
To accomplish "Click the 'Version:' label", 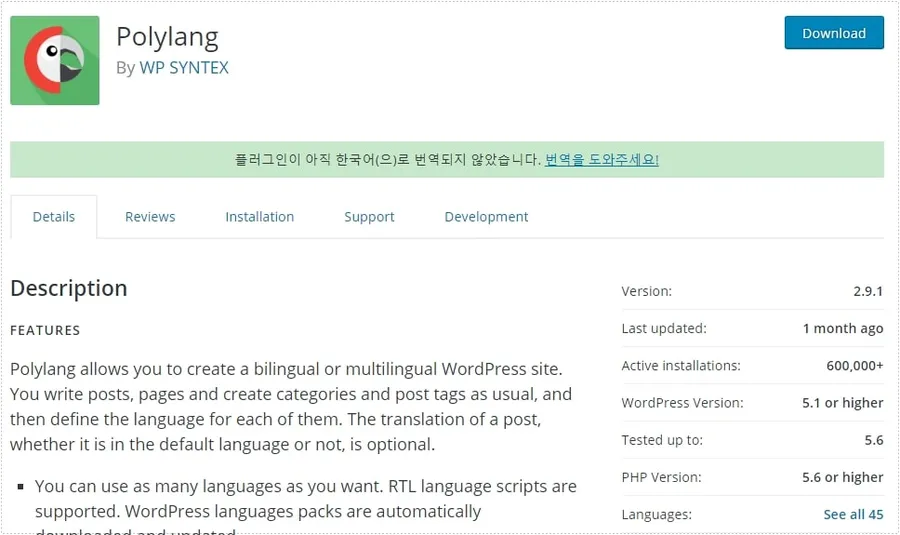I will click(646, 291).
